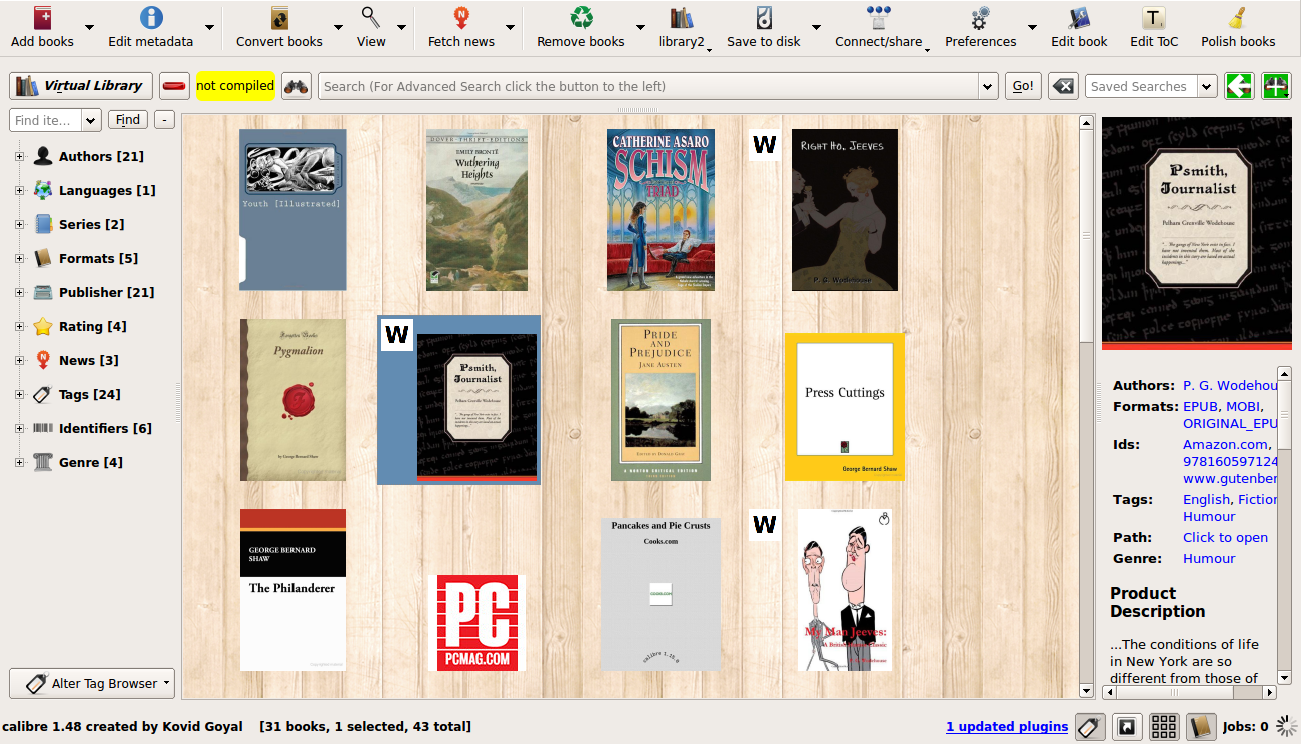Select News [3] in the tag browser
Image resolution: width=1301 pixels, height=744 pixels.
click(x=88, y=360)
